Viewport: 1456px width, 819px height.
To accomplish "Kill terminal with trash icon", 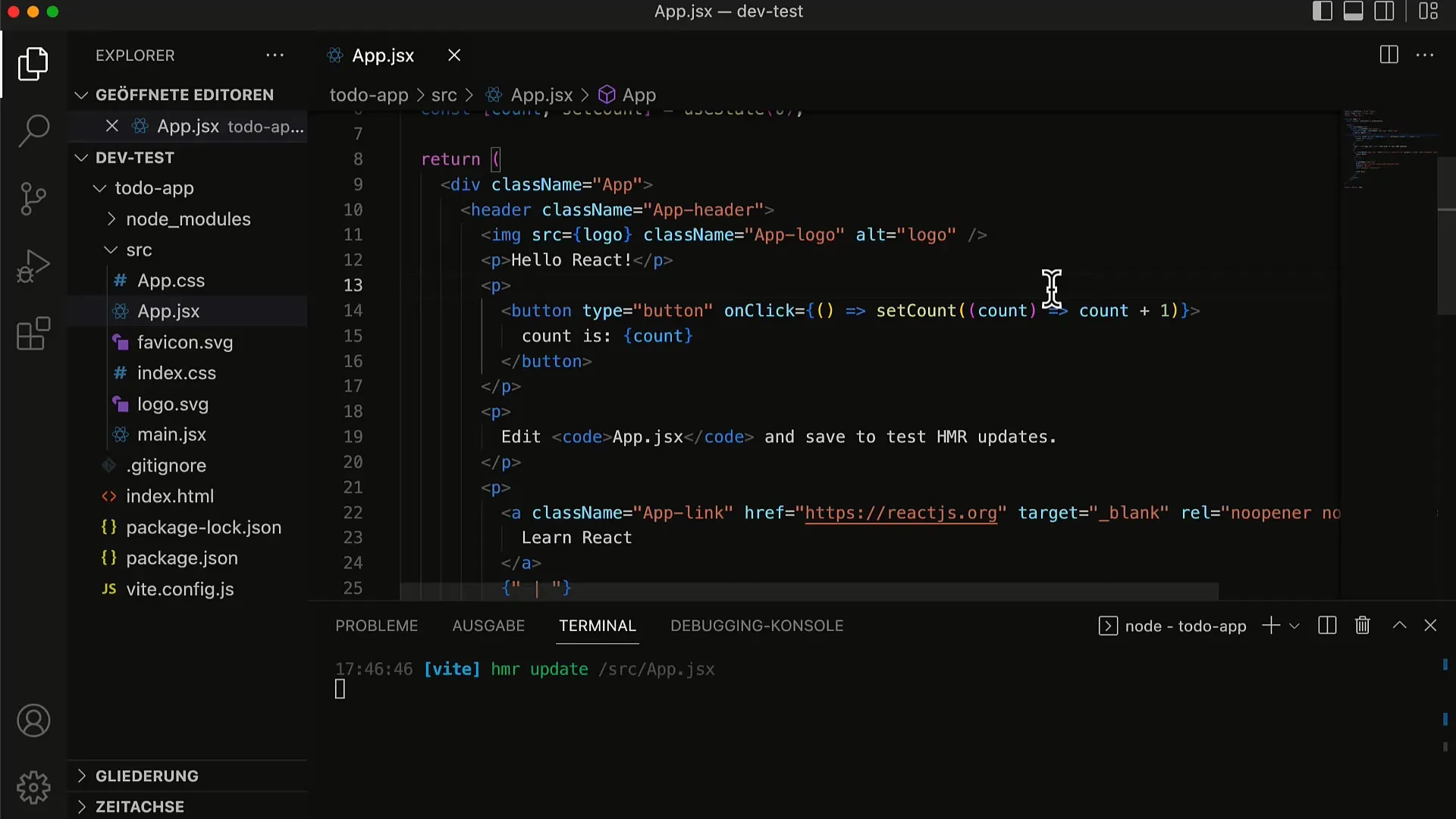I will tap(1363, 626).
